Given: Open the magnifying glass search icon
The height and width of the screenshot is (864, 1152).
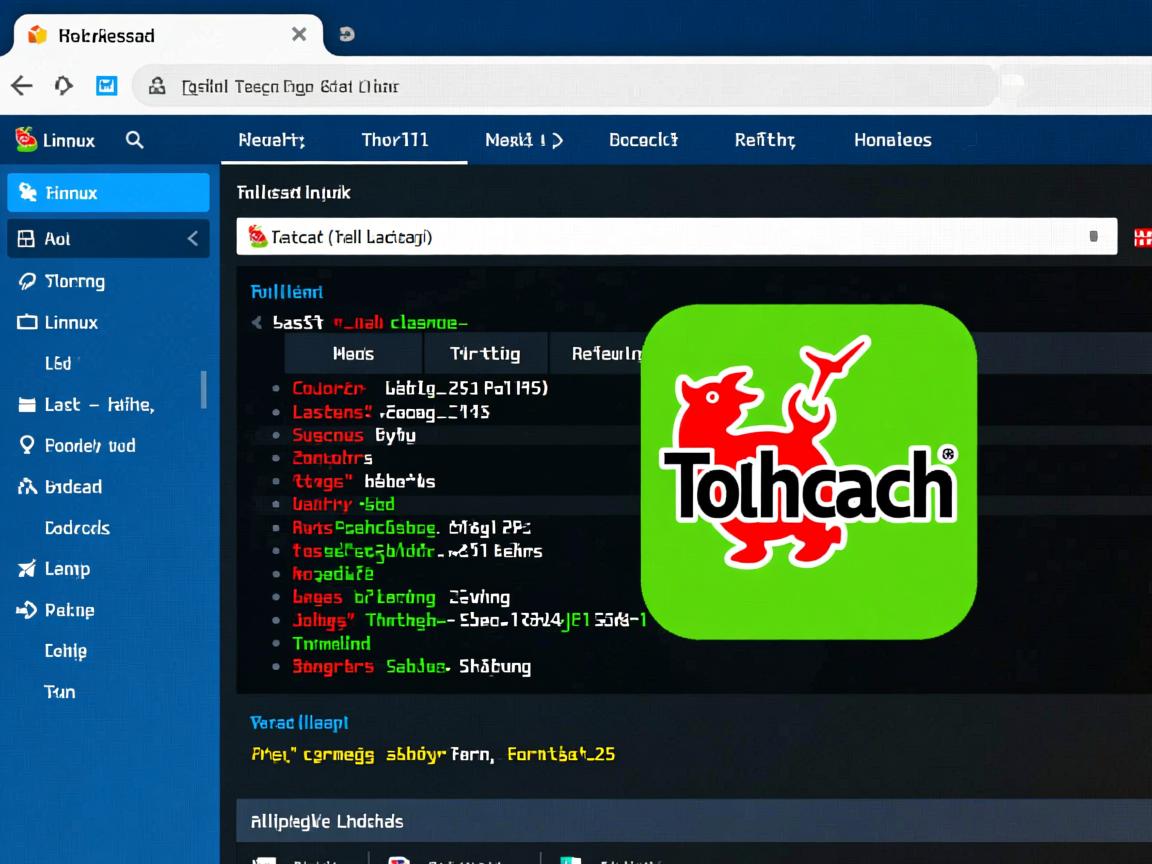Looking at the screenshot, I should click(x=135, y=140).
